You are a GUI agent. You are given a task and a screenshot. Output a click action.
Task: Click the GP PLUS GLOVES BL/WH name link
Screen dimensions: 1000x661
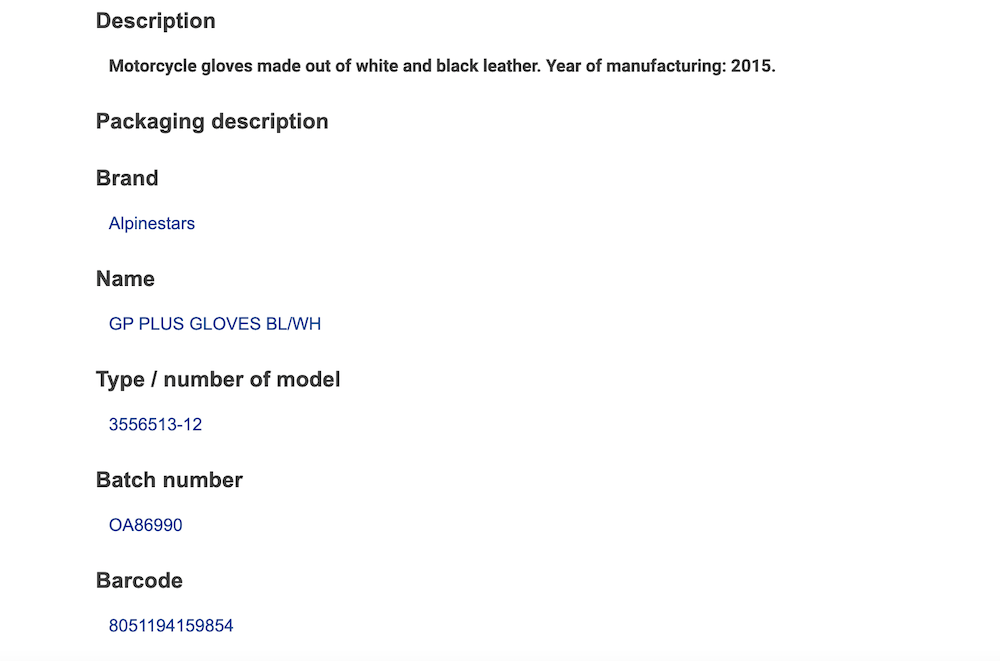[x=214, y=324]
